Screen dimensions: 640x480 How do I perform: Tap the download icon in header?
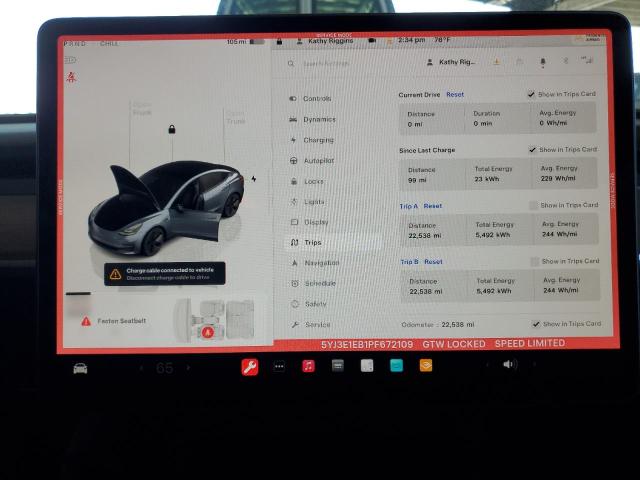496,62
